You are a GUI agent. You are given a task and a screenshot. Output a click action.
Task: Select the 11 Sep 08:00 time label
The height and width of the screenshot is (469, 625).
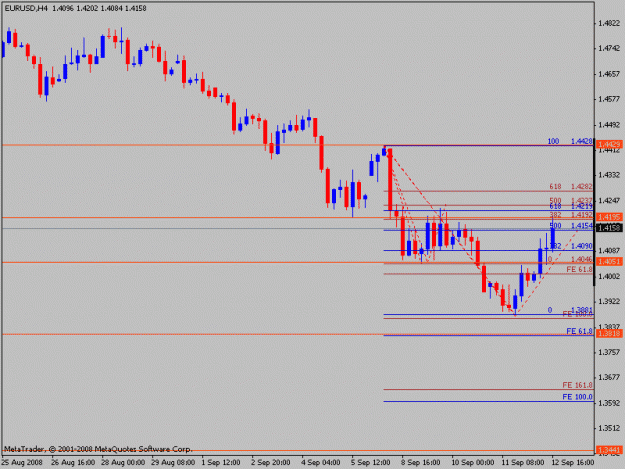(x=523, y=462)
